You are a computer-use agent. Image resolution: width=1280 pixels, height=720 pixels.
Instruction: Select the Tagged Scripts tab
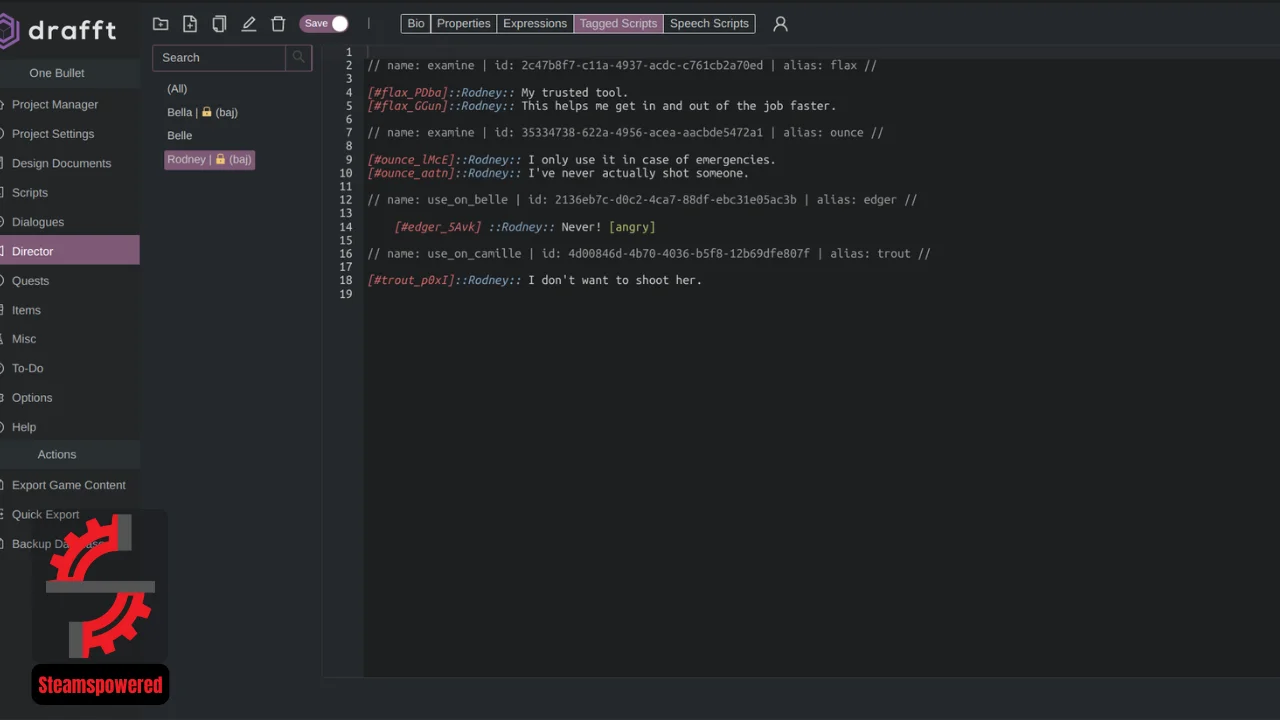point(618,23)
